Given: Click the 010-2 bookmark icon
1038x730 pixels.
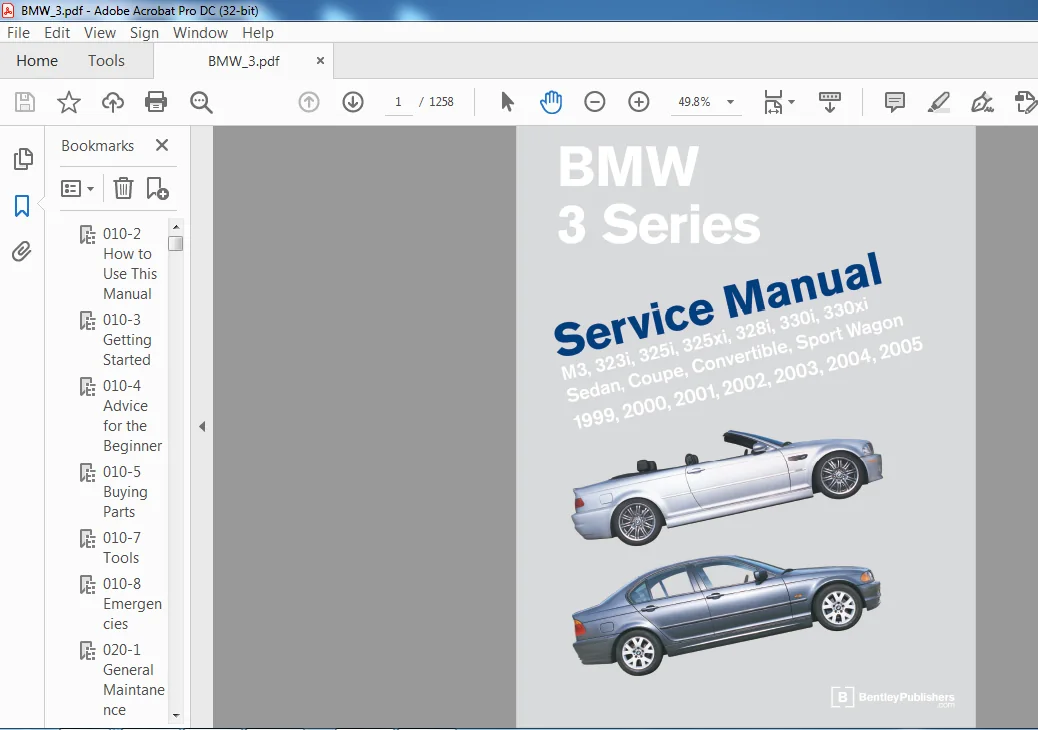Looking at the screenshot, I should tap(87, 234).
